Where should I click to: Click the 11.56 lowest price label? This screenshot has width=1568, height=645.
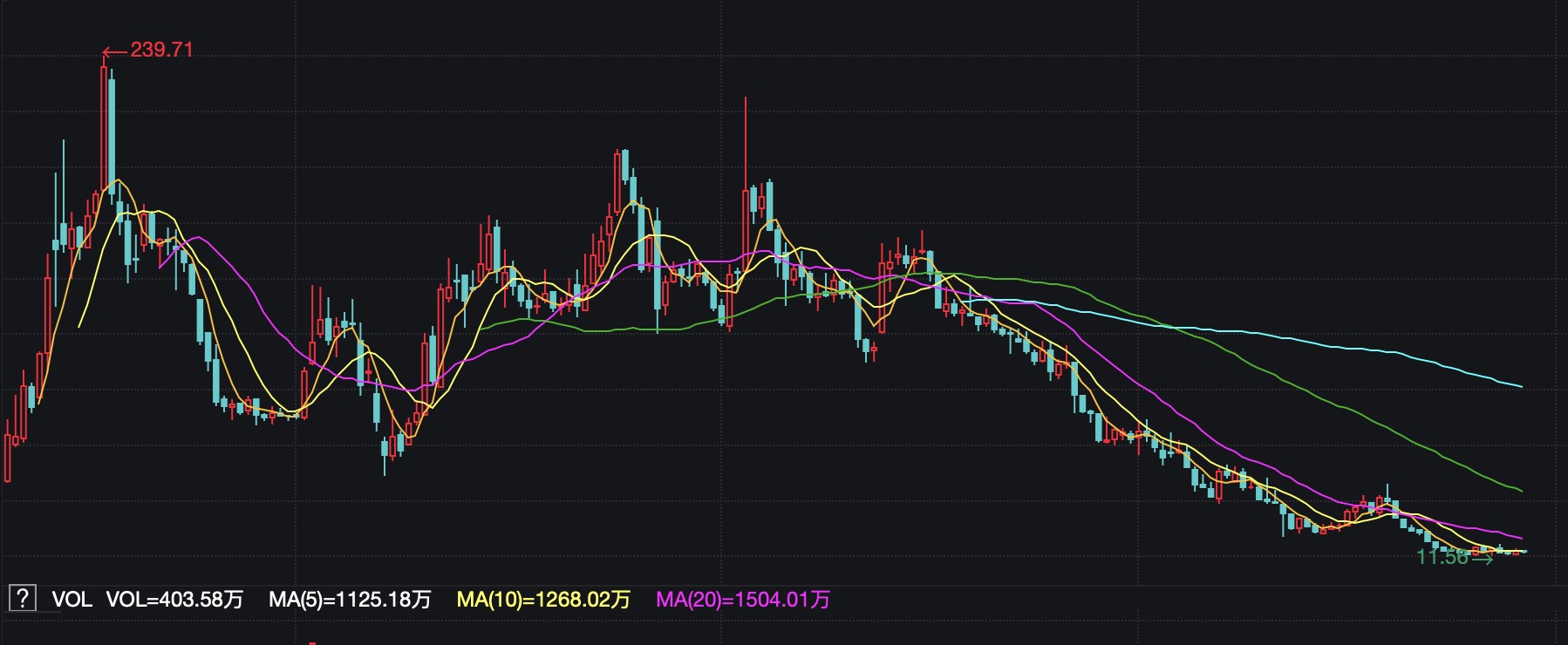(x=1442, y=558)
